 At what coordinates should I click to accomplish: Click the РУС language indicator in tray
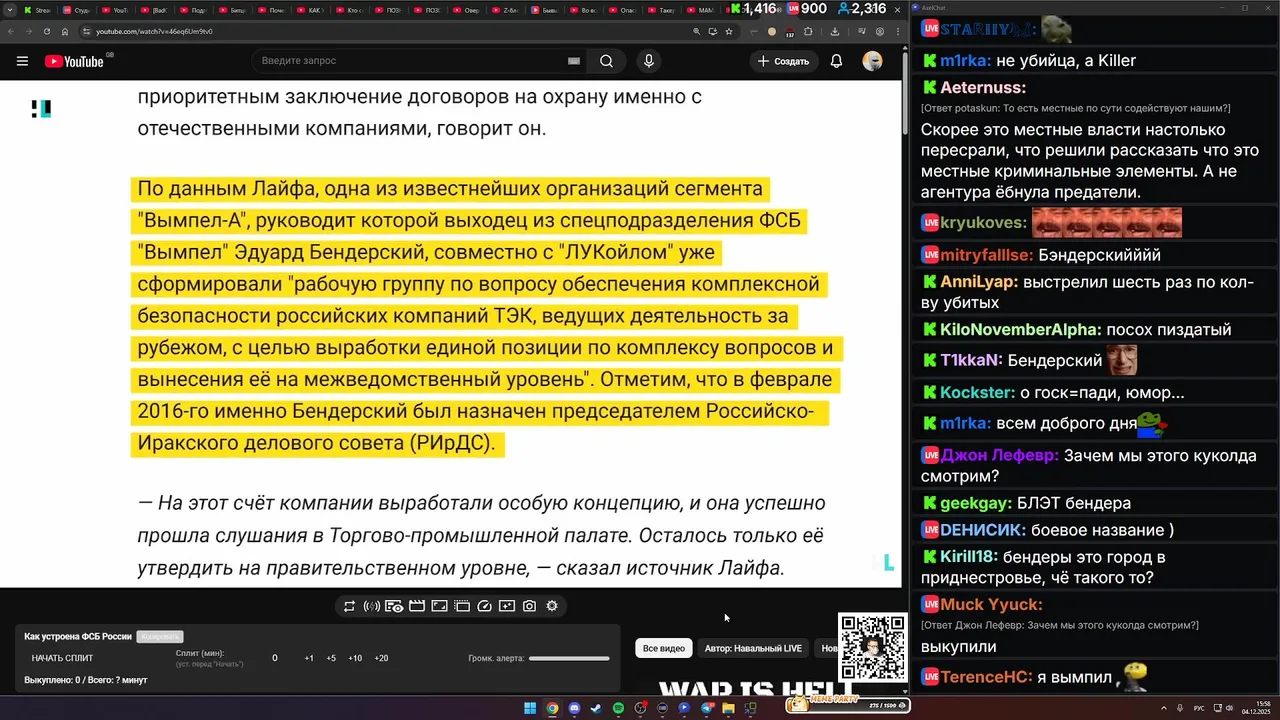click(1199, 708)
